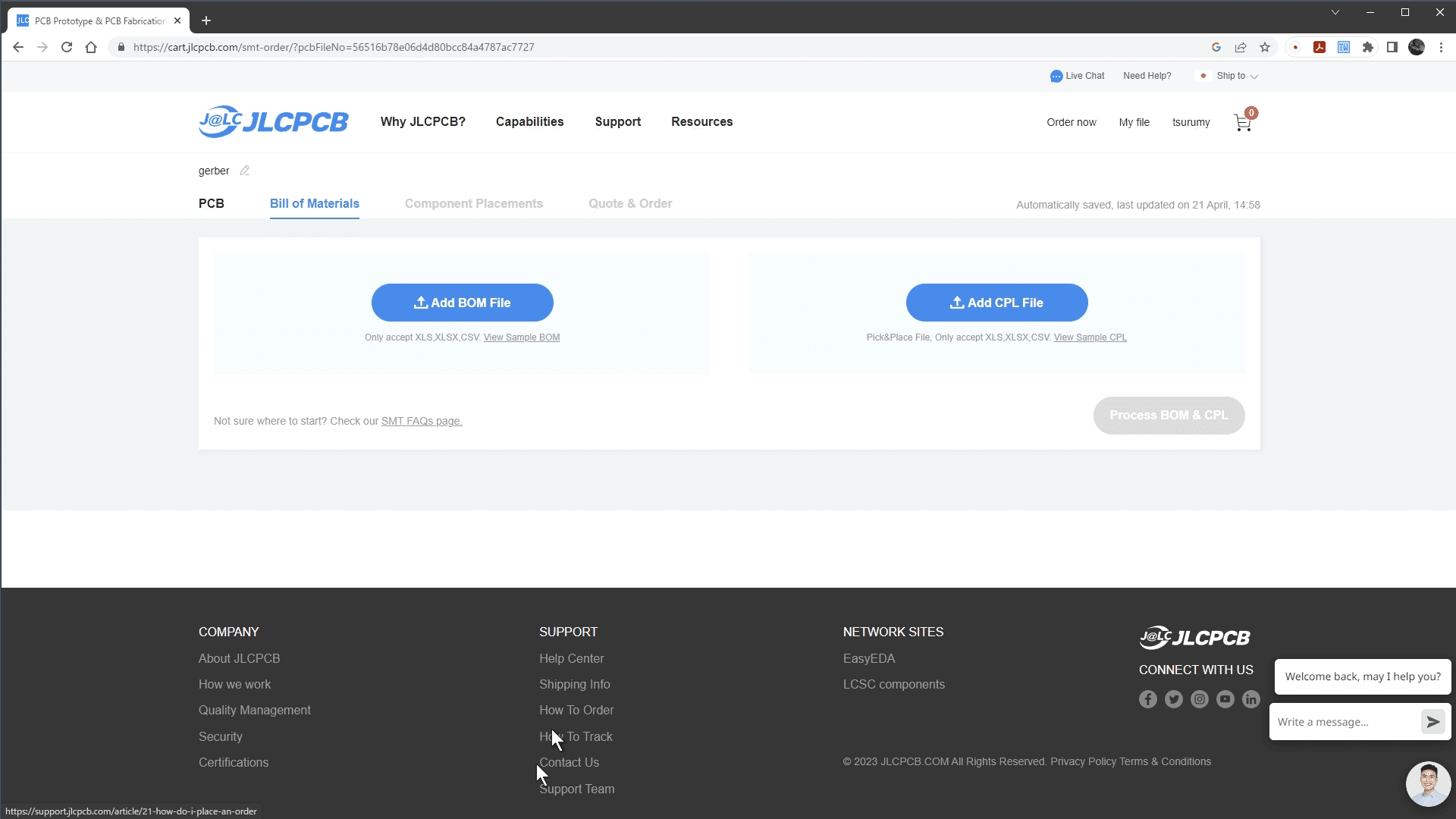The height and width of the screenshot is (819, 1456).
Task: Open the shopping cart icon
Action: pyautogui.click(x=1242, y=123)
